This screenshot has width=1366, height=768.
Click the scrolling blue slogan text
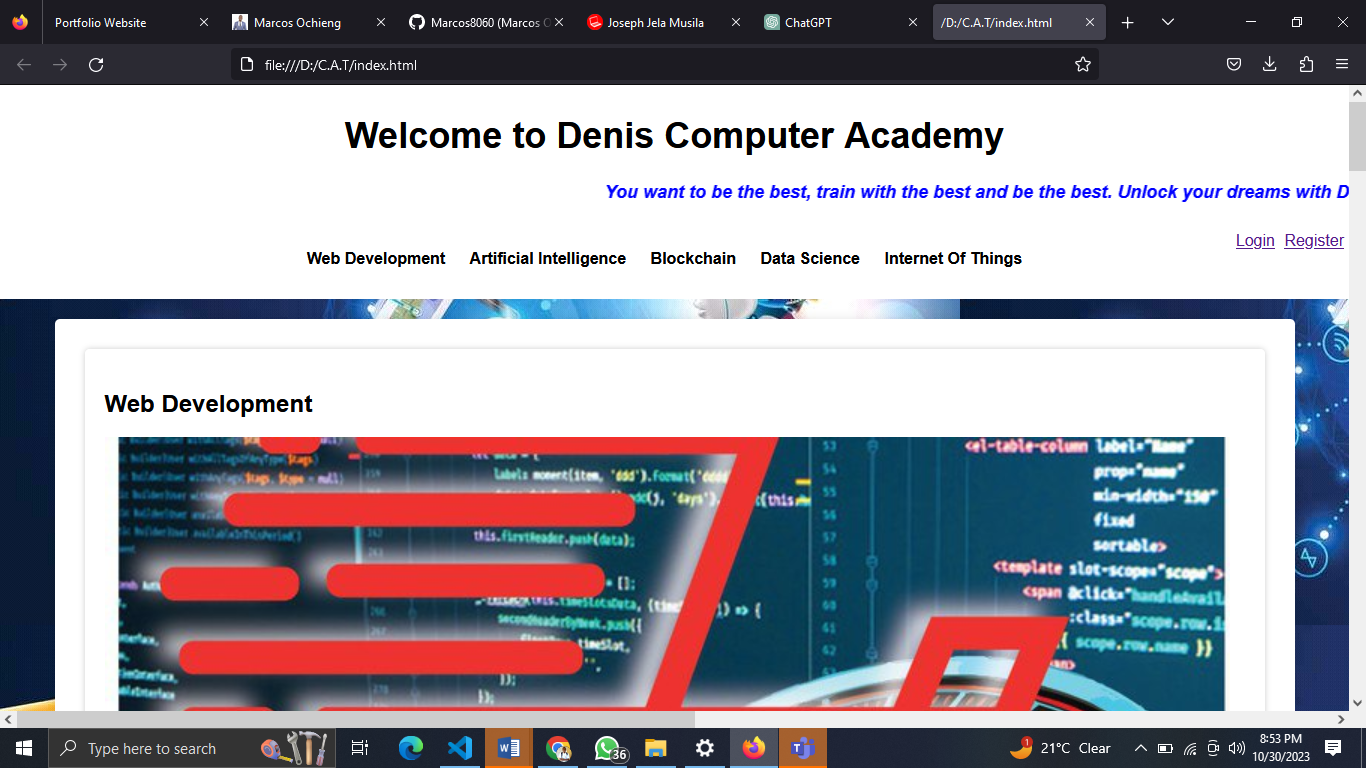point(977,192)
